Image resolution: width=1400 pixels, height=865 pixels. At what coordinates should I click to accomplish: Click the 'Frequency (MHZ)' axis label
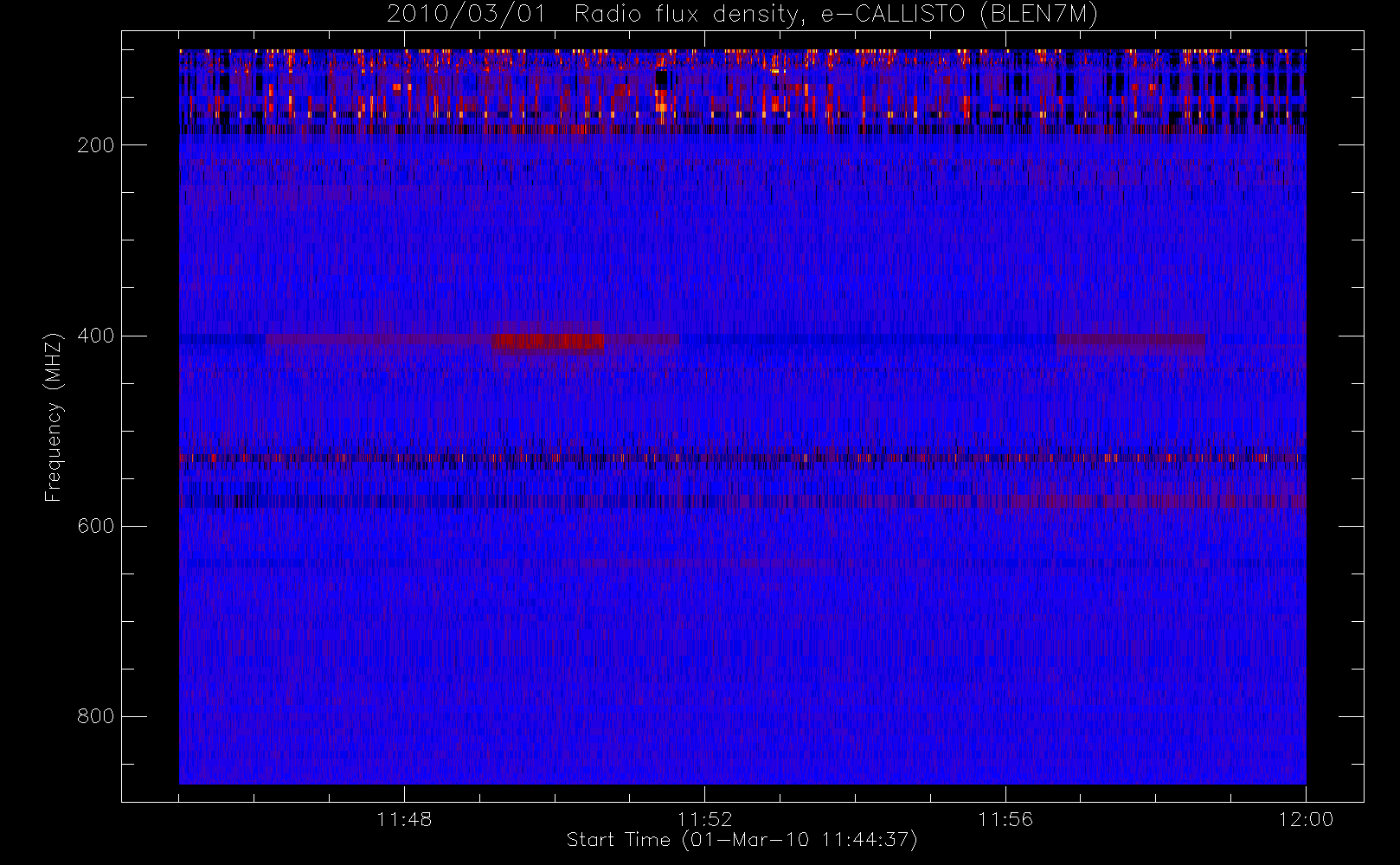pyautogui.click(x=54, y=417)
